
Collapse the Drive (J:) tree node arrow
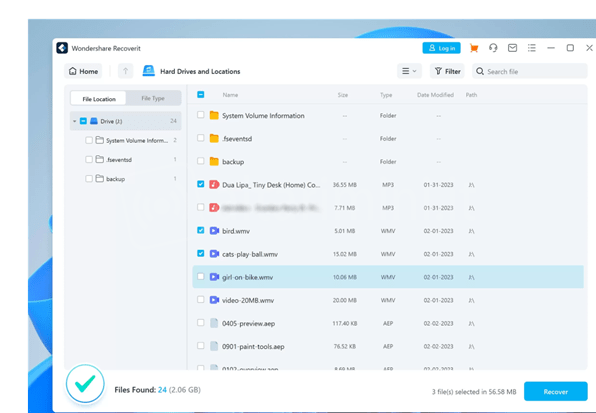point(74,121)
